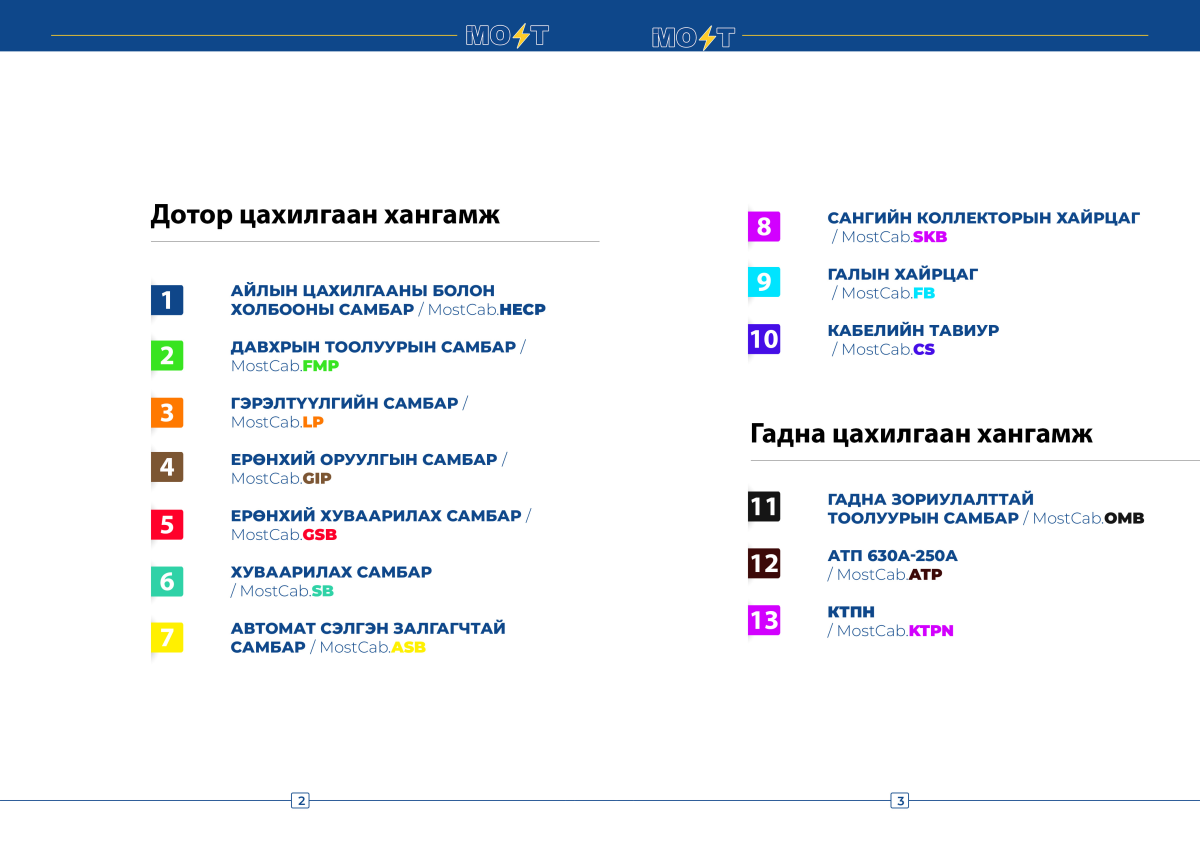Select the green number 2 badge
Screen dimensions: 1200x852
167,356
